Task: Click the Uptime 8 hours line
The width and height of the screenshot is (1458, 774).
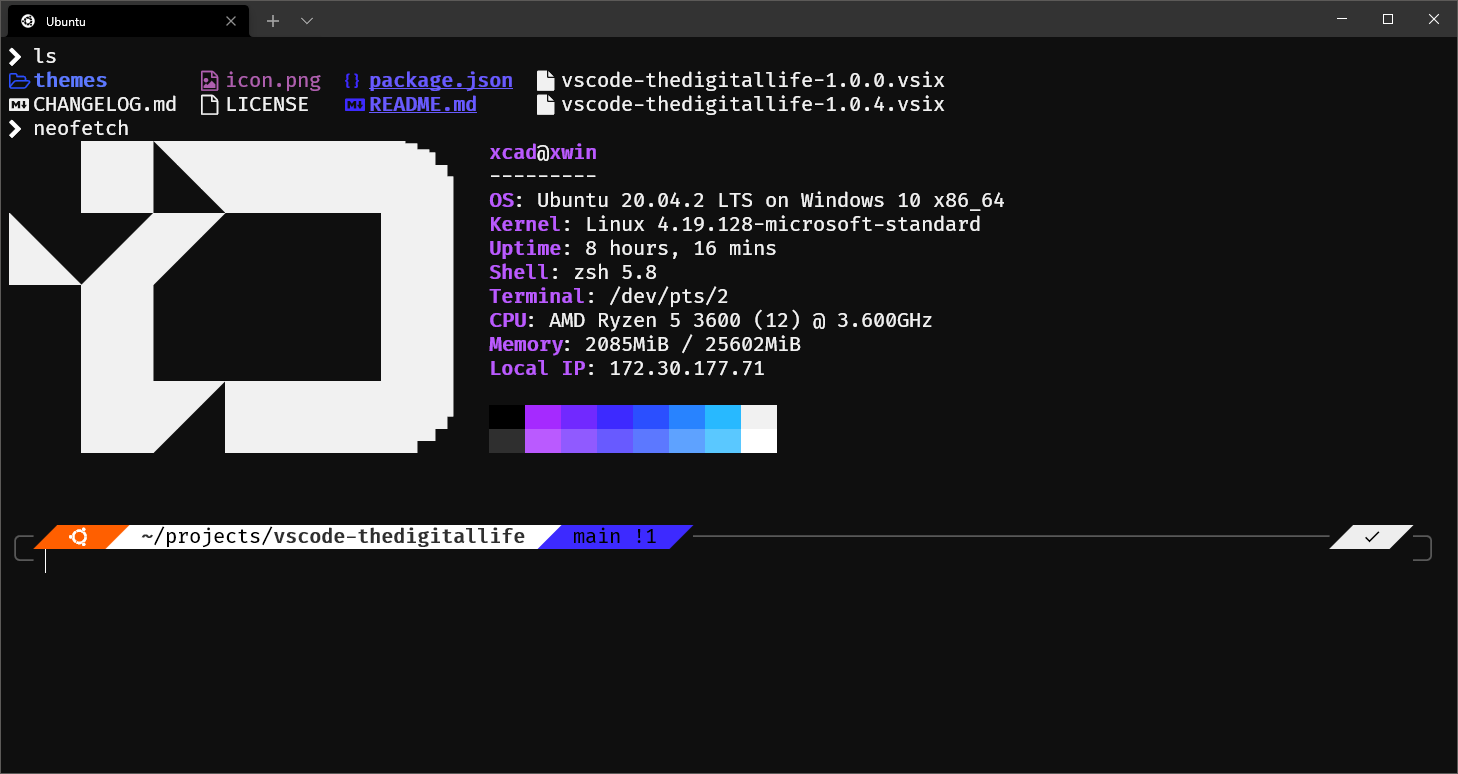Action: click(x=633, y=248)
